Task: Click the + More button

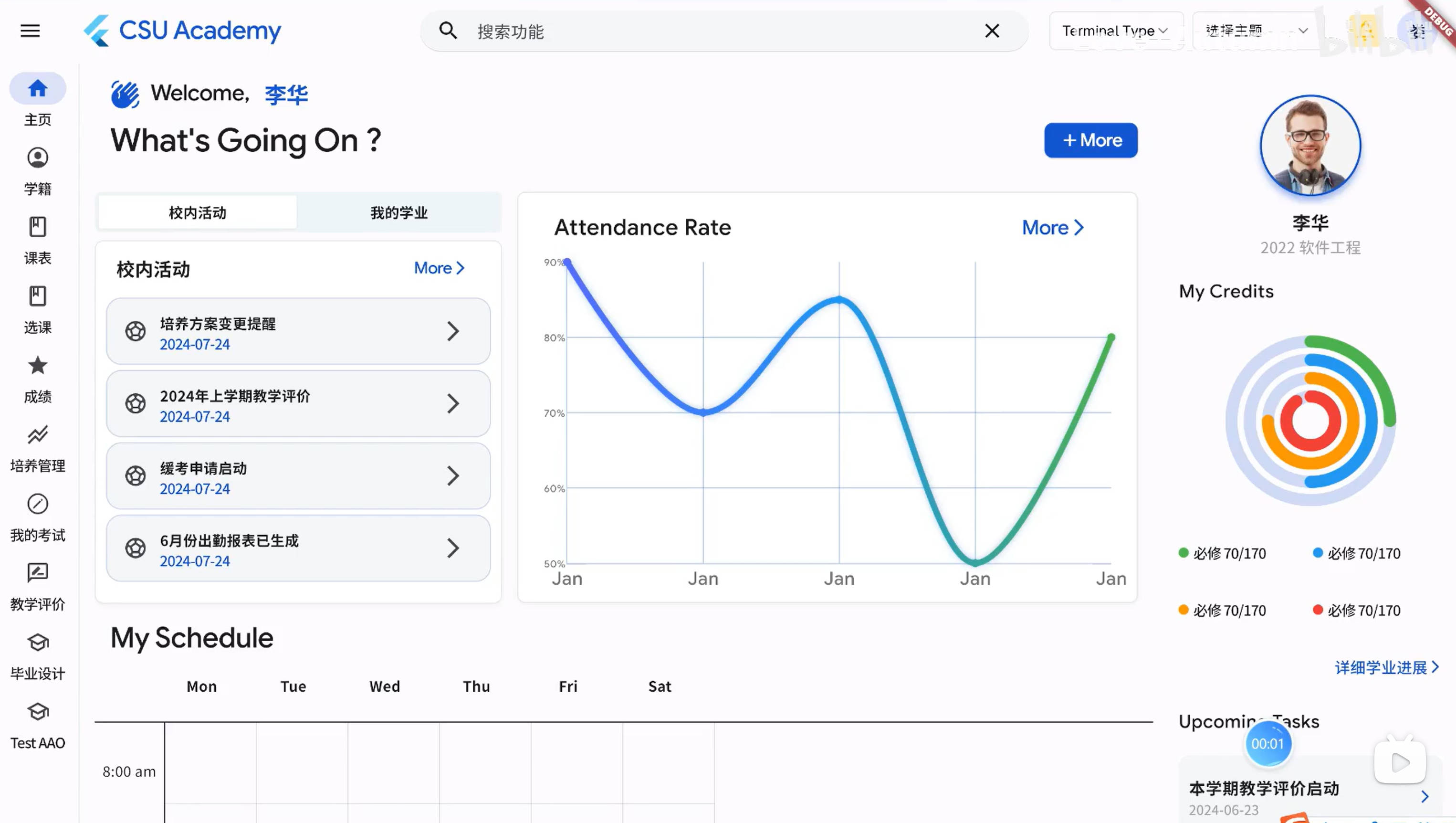Action: coord(1091,140)
